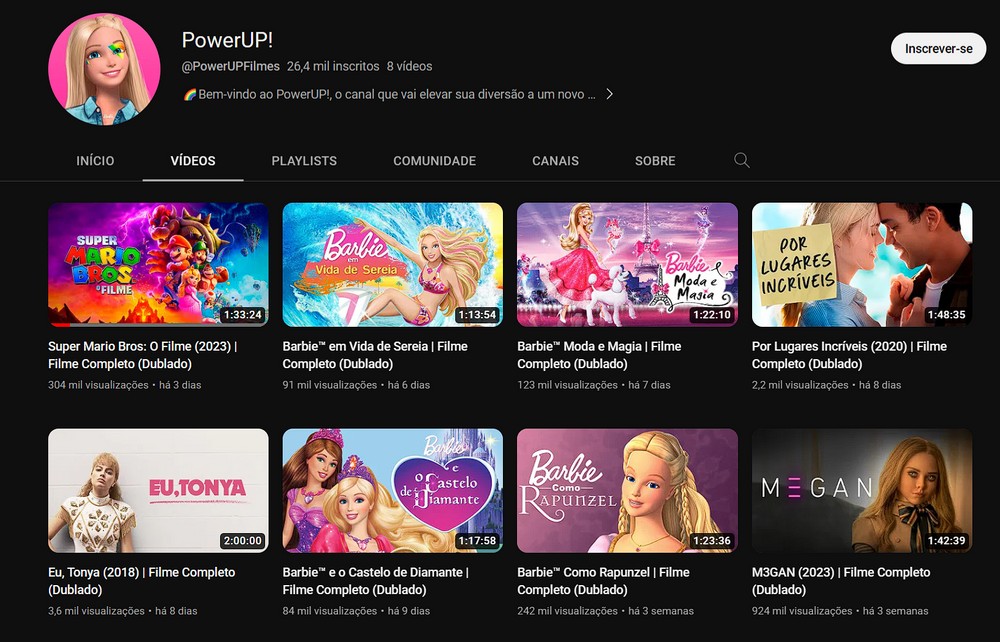The height and width of the screenshot is (642, 1000).
Task: Click the @PowerUPFilmes handle
Action: tap(230, 66)
